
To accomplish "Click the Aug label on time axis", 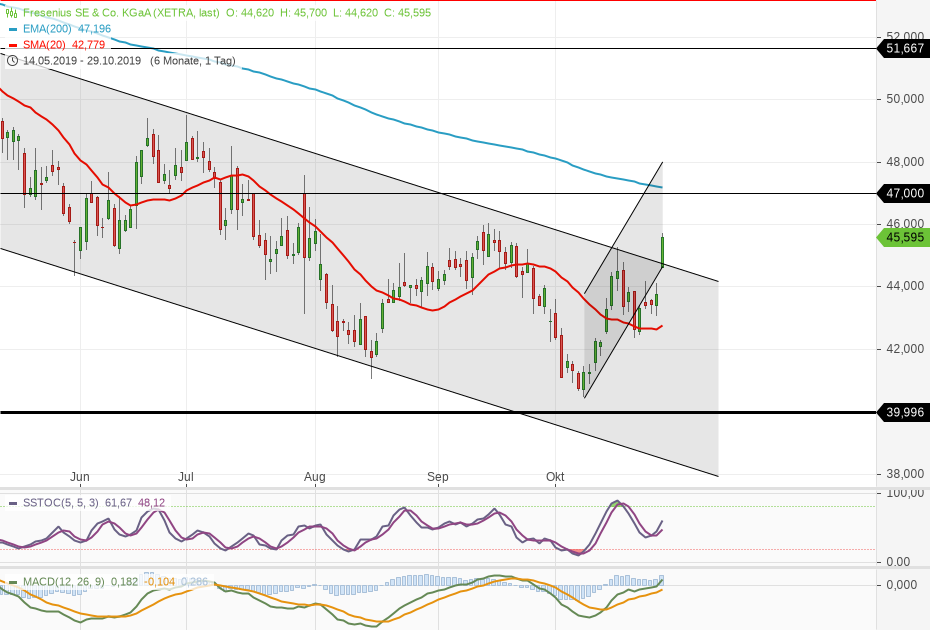I will [314, 476].
